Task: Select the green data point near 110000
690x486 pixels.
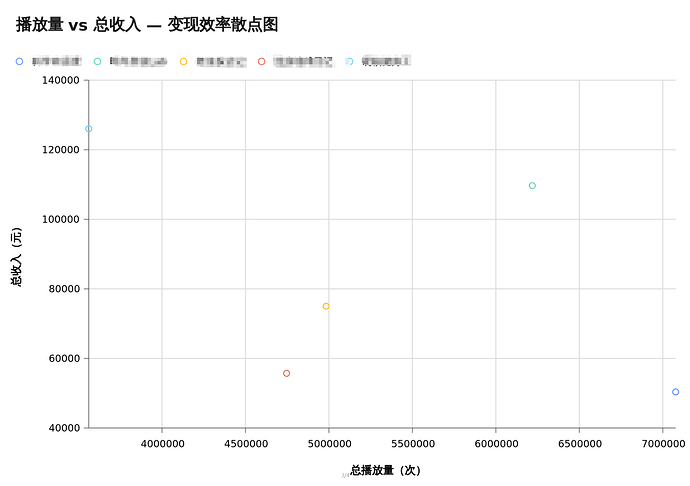Action: pos(532,186)
